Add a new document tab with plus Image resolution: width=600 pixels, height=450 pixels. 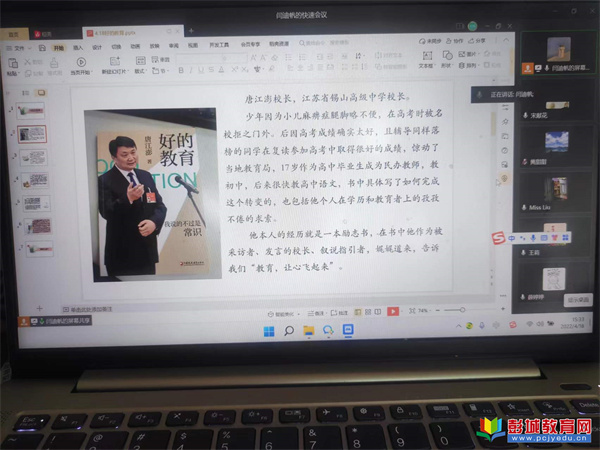(191, 30)
